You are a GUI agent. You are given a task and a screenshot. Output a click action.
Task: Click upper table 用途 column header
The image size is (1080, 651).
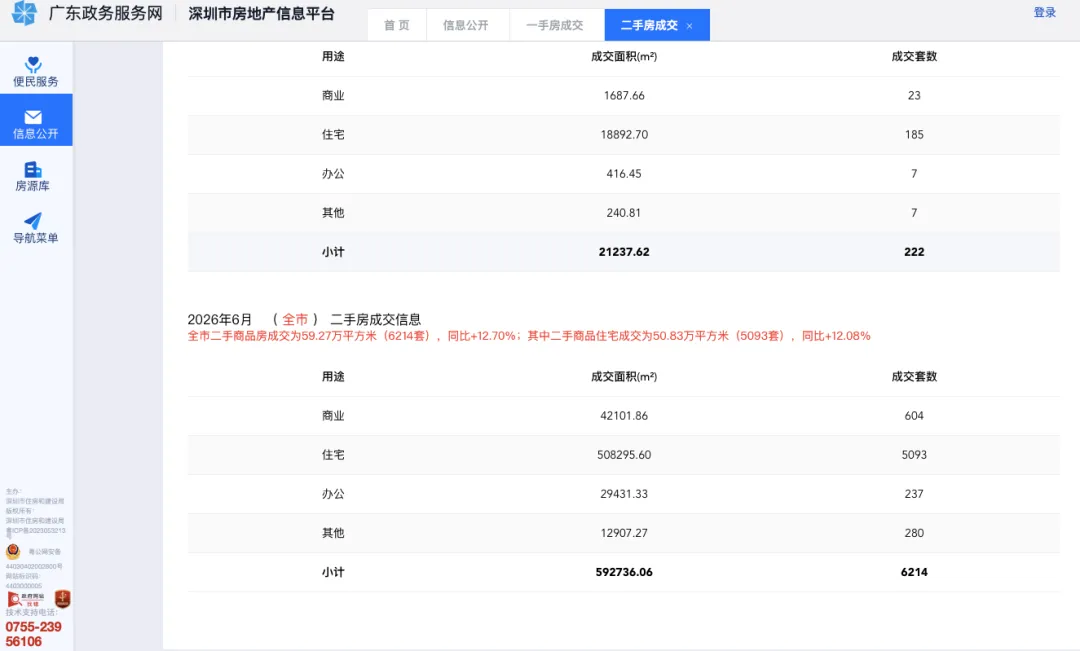point(333,56)
